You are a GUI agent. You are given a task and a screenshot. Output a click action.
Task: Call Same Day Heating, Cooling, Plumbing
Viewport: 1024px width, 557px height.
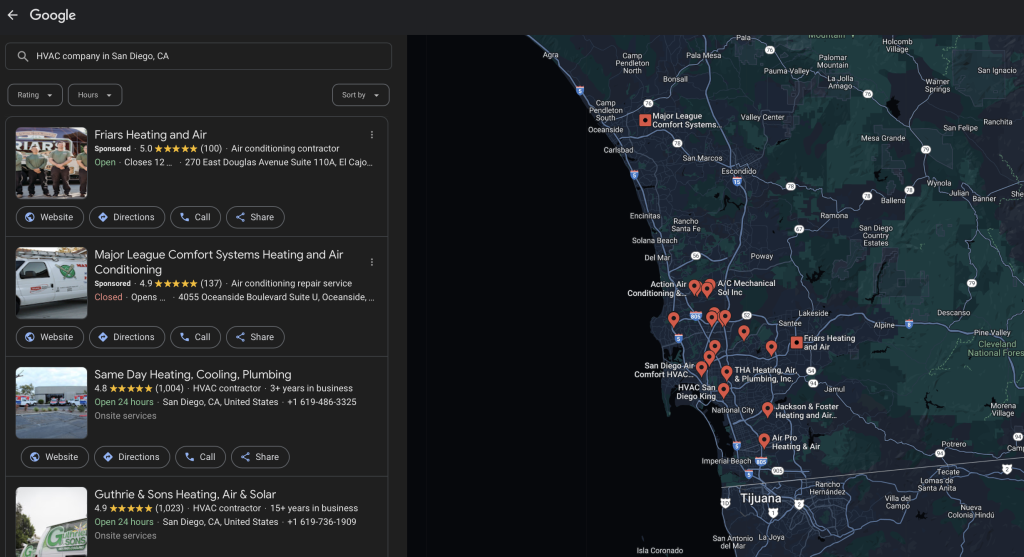pos(200,456)
